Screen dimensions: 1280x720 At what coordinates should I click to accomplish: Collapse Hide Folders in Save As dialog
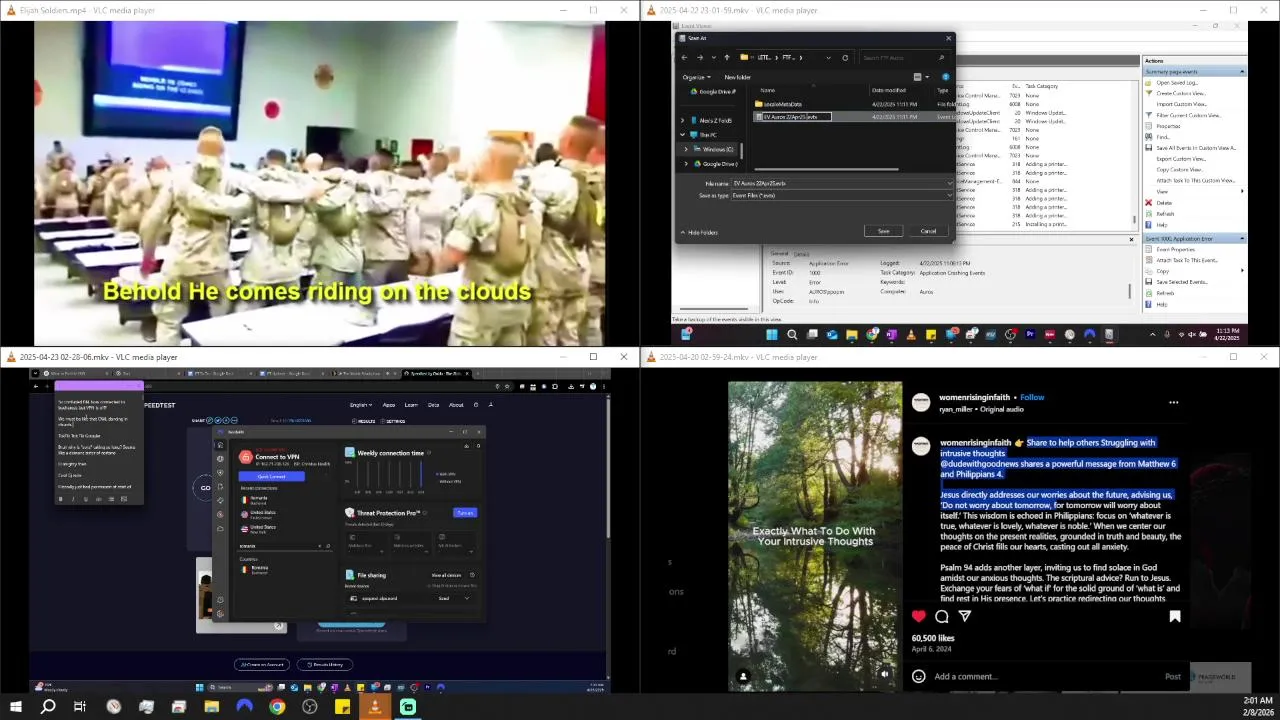699,232
